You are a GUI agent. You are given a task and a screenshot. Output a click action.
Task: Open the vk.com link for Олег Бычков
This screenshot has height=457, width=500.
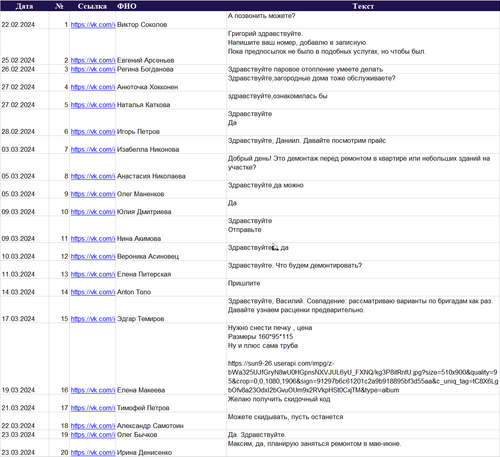[x=93, y=435]
